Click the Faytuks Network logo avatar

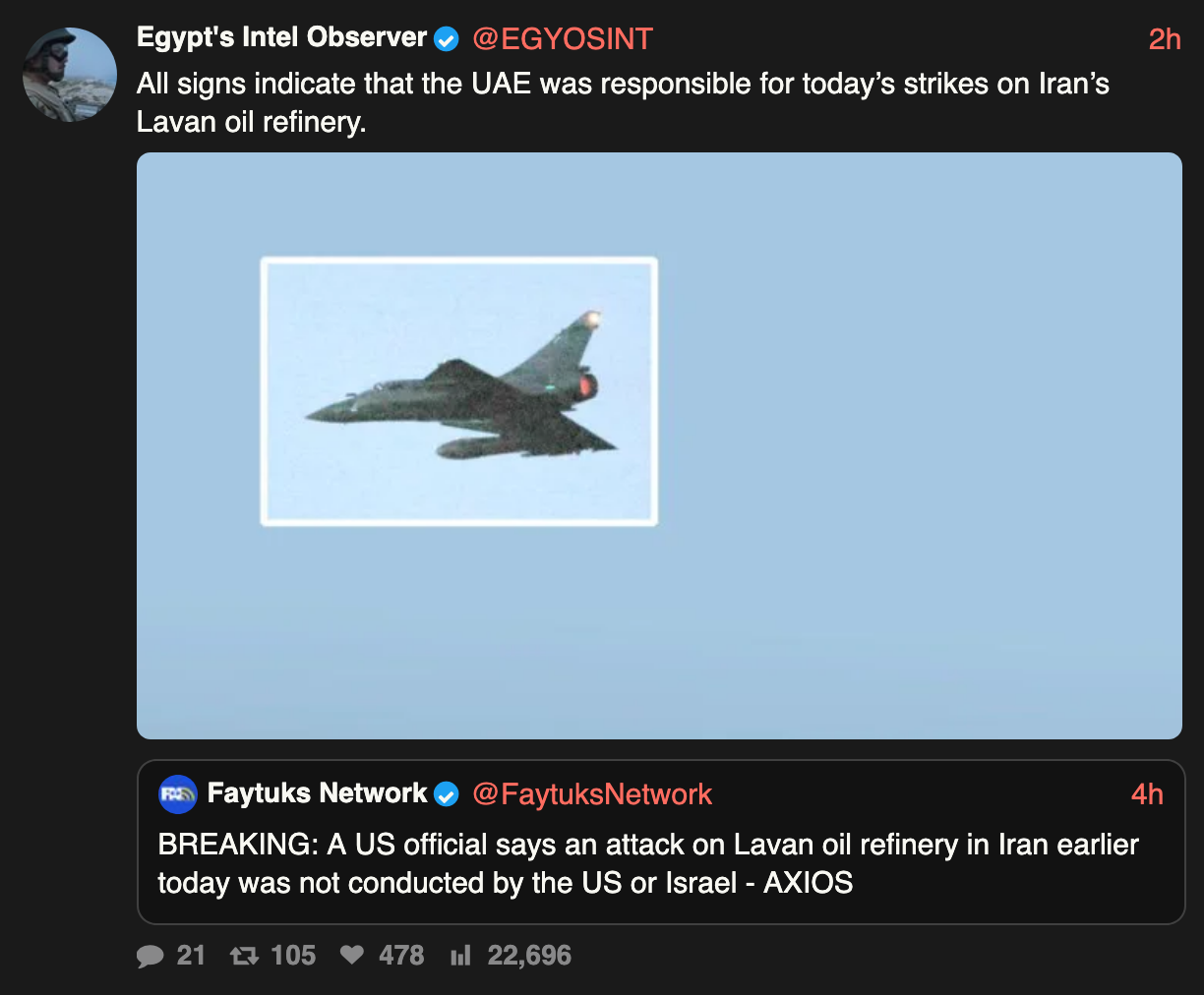[x=178, y=794]
